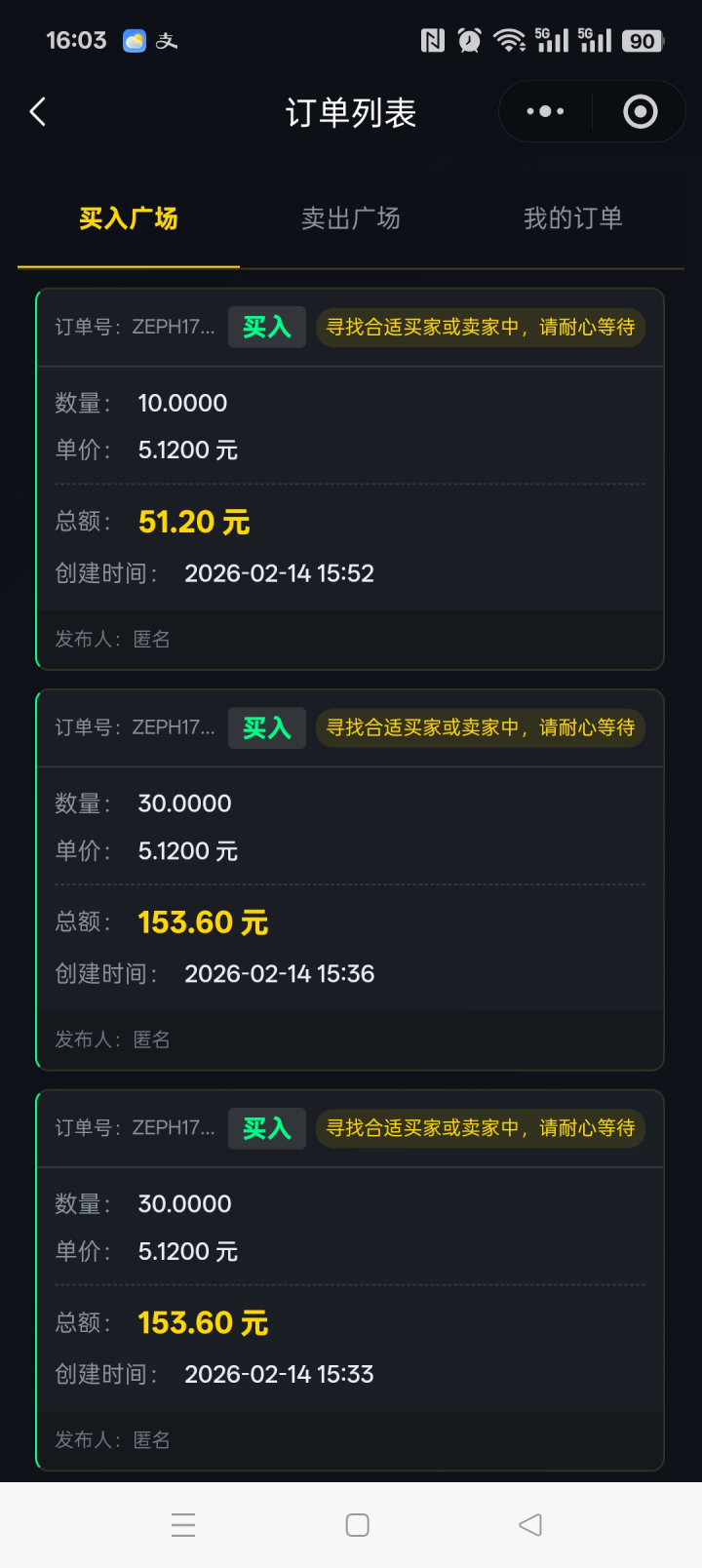Screen dimensions: 702x1568
Task: Tap the mini program close circle icon
Action: point(640,112)
